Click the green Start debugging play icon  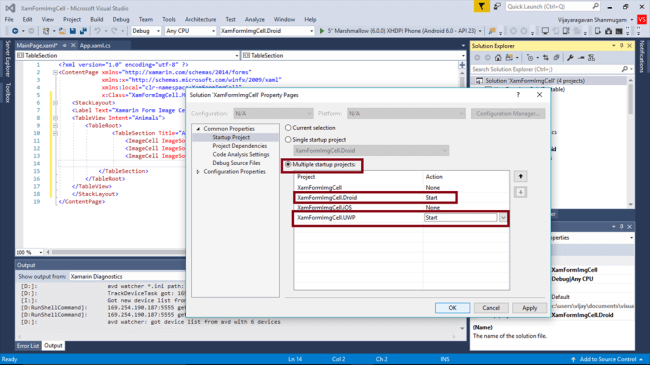(322, 31)
